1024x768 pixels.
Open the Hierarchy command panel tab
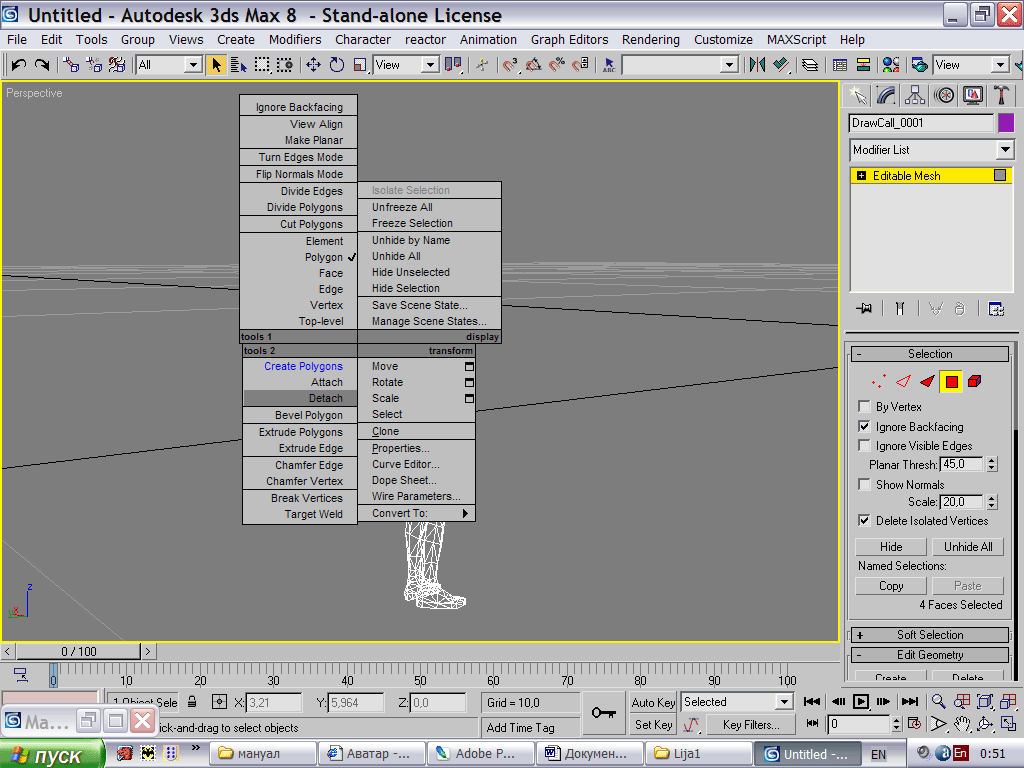(915, 95)
